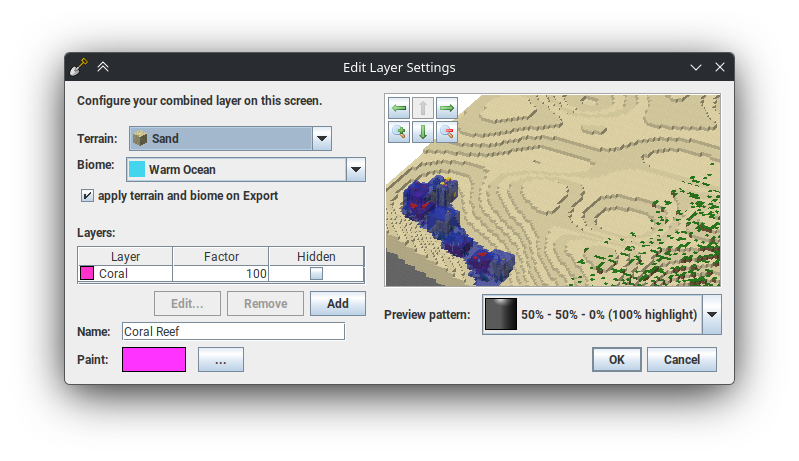799x461 pixels.
Task: Expand the Preview pattern dropdown
Action: click(712, 314)
